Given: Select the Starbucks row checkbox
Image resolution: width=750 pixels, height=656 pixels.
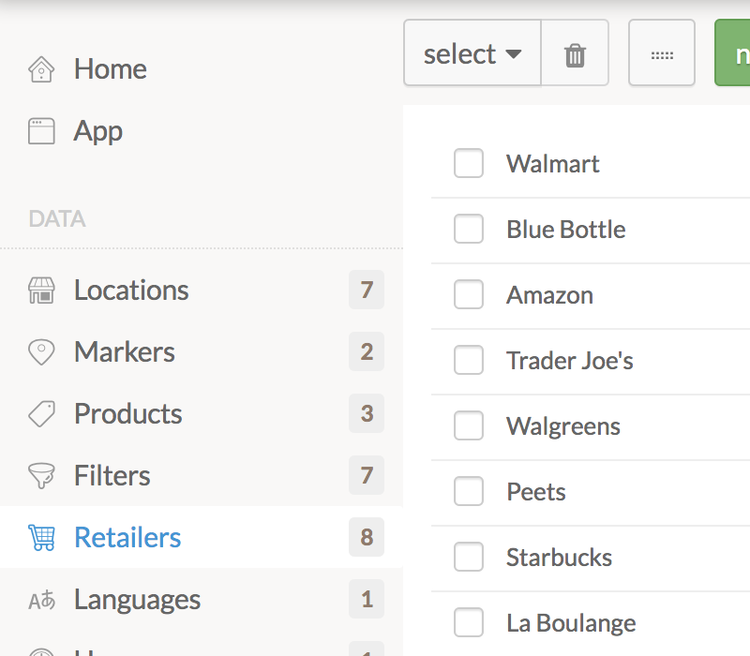Looking at the screenshot, I should click(x=468, y=557).
